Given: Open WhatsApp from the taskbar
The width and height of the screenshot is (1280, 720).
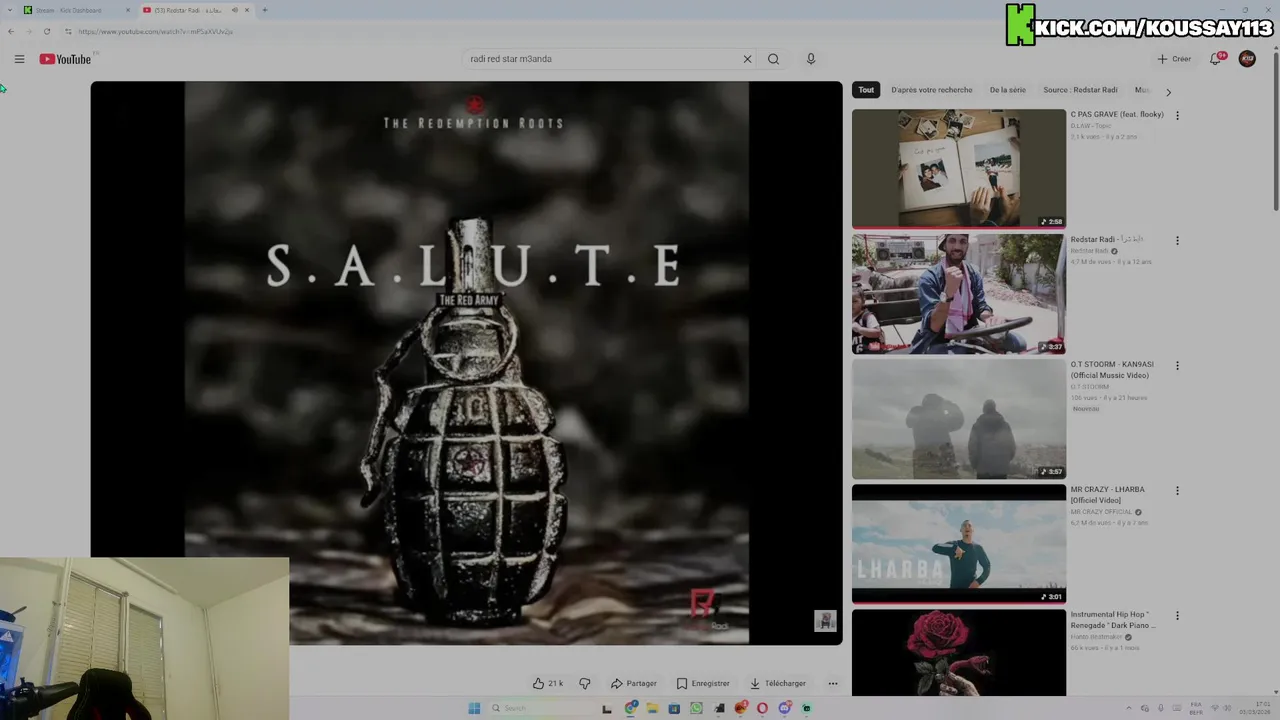Looking at the screenshot, I should pos(696,708).
